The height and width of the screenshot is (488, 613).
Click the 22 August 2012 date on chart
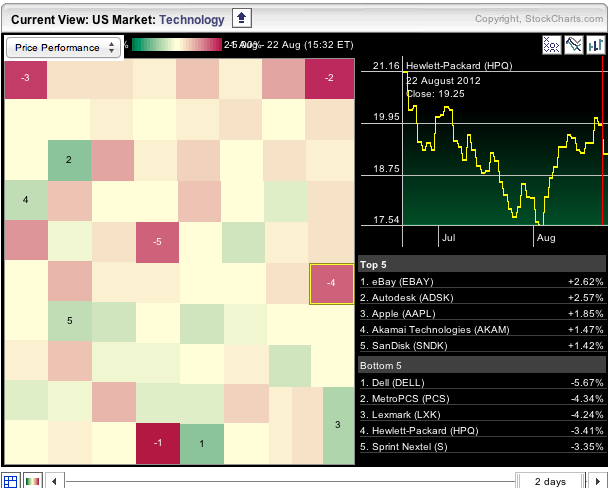[443, 81]
